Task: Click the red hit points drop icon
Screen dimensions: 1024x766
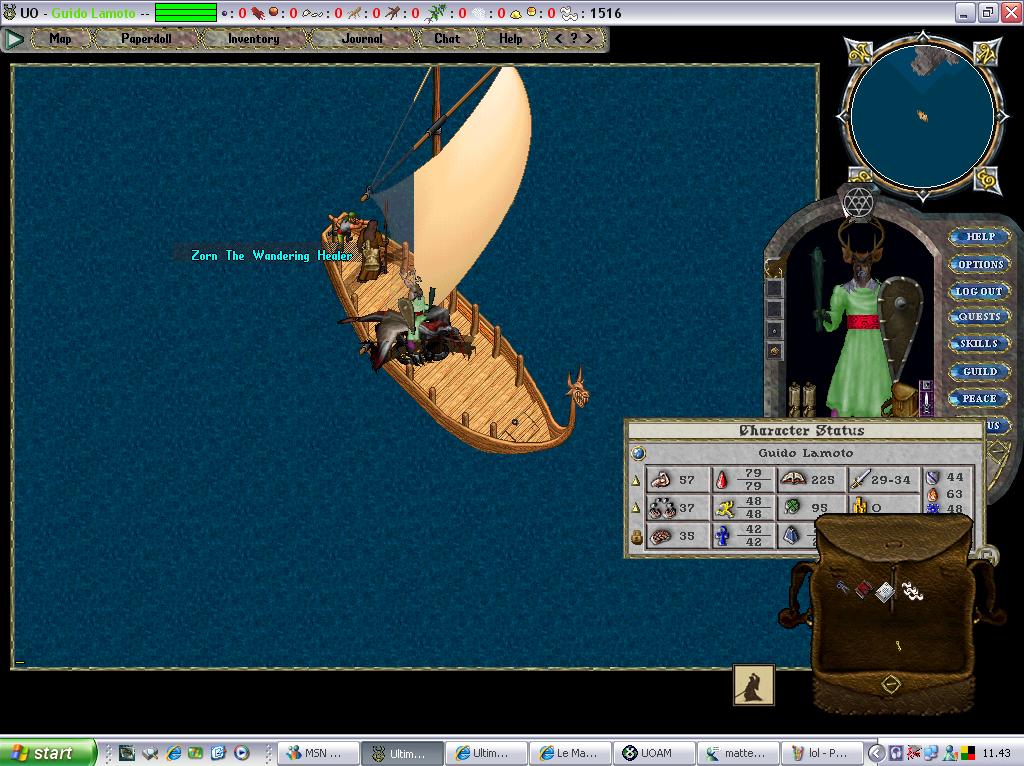Action: click(722, 480)
